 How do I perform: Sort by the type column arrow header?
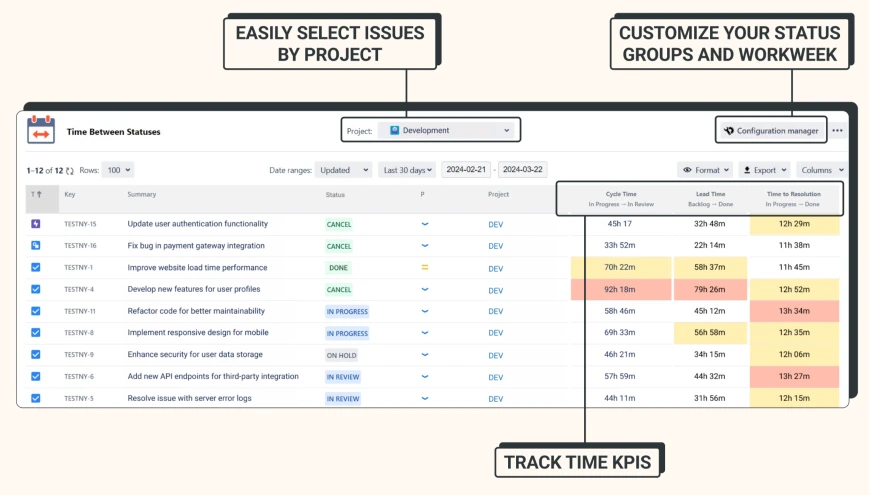point(37,194)
